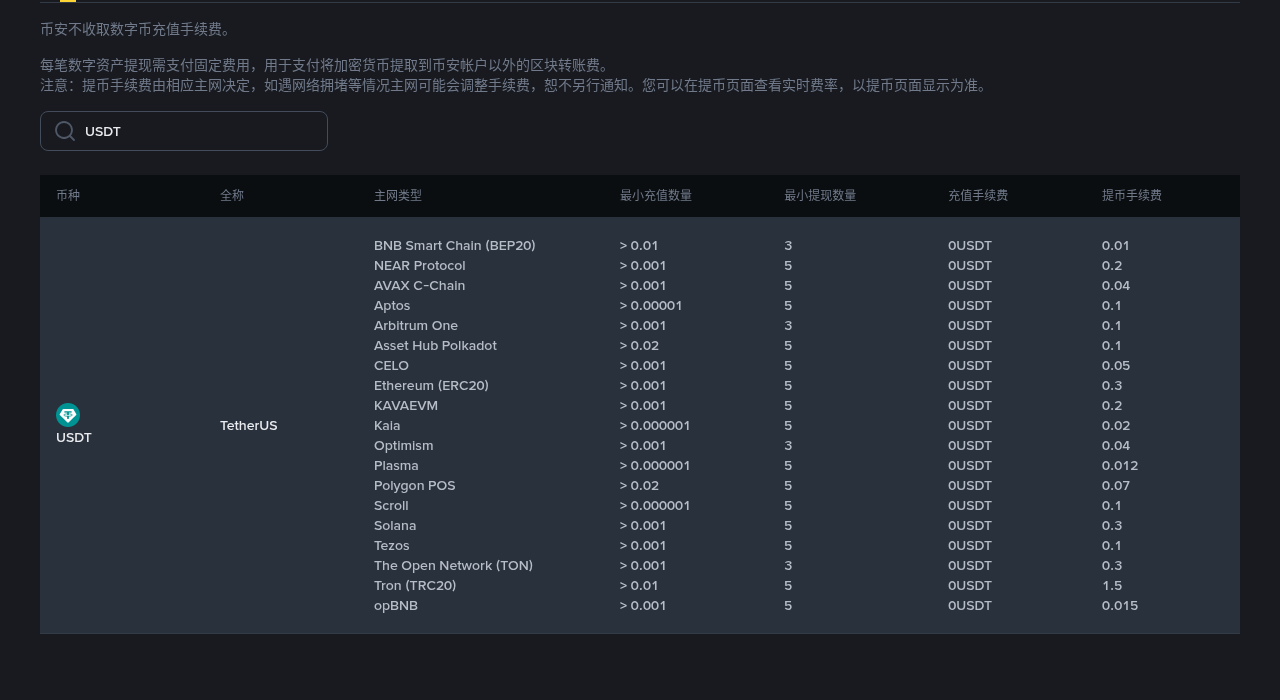Select AVAX C-Chain network row
The height and width of the screenshot is (700, 1280).
(420, 286)
